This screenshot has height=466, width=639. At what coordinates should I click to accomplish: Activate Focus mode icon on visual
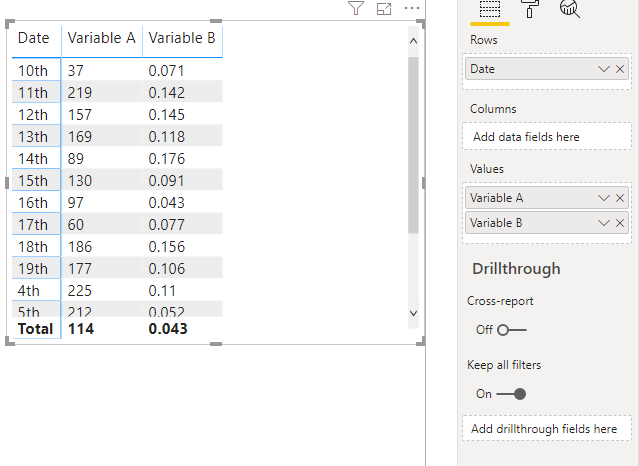384,9
